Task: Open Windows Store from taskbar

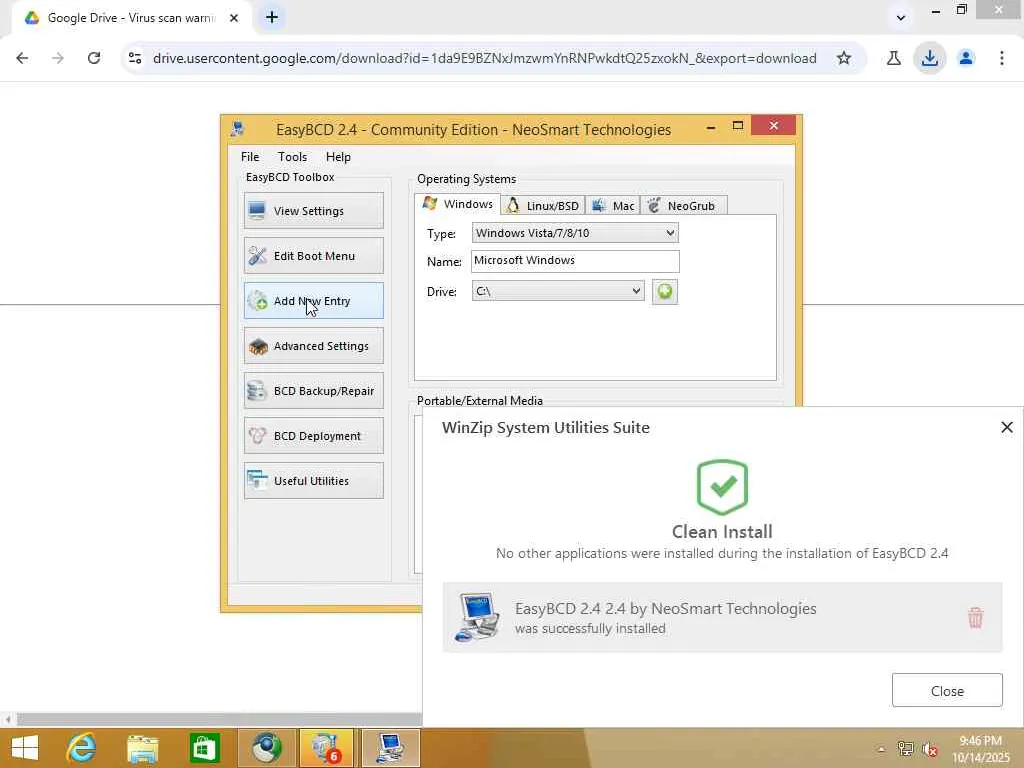Action: 204,748
